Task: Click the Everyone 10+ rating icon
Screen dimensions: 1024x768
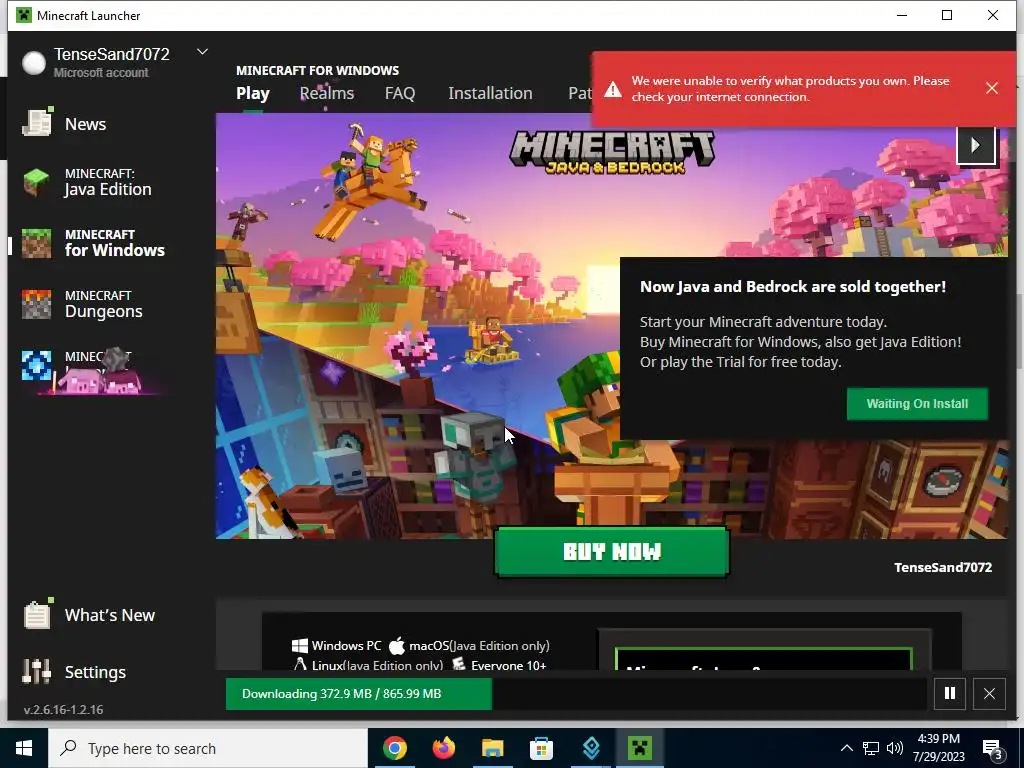Action: (x=459, y=665)
